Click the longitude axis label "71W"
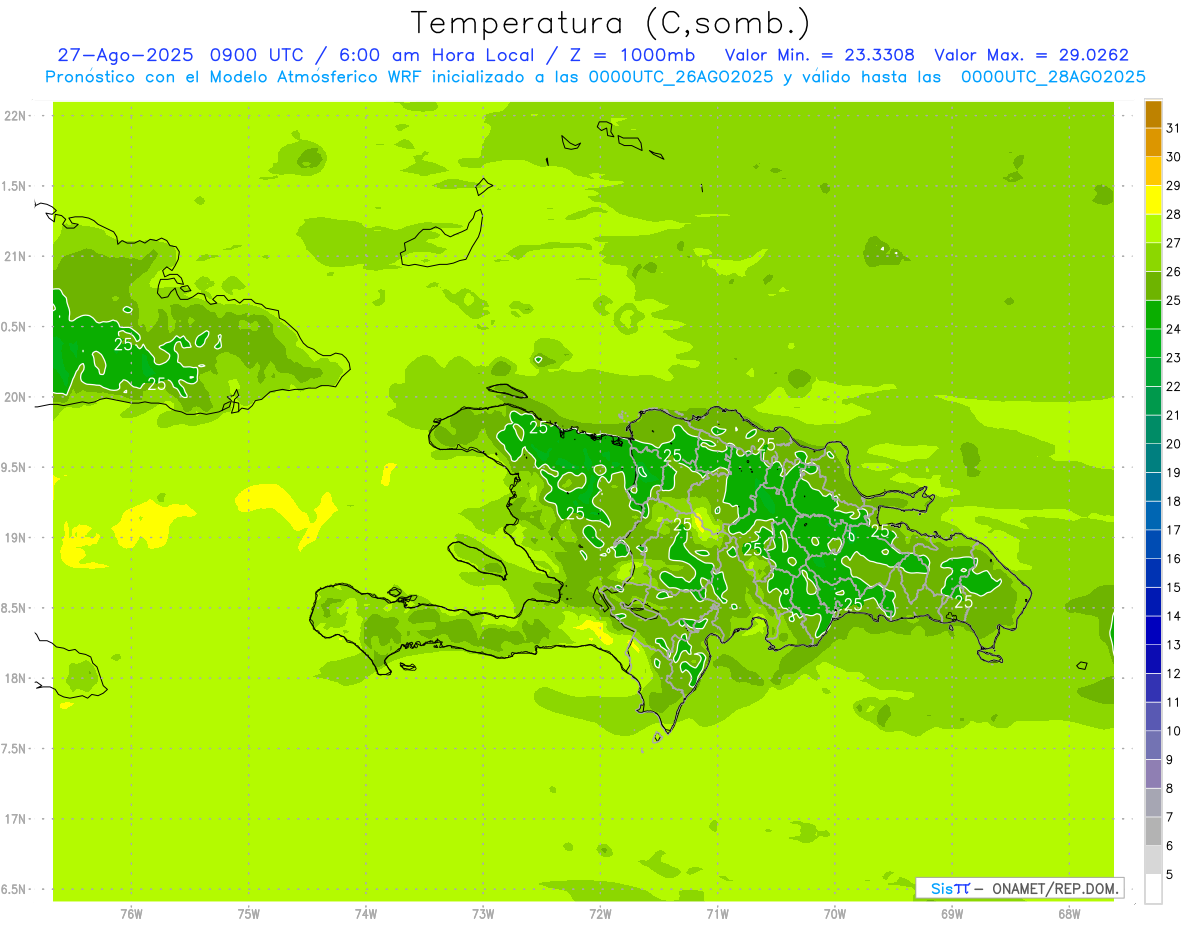Screen dimensions: 1200x927 pos(717,914)
